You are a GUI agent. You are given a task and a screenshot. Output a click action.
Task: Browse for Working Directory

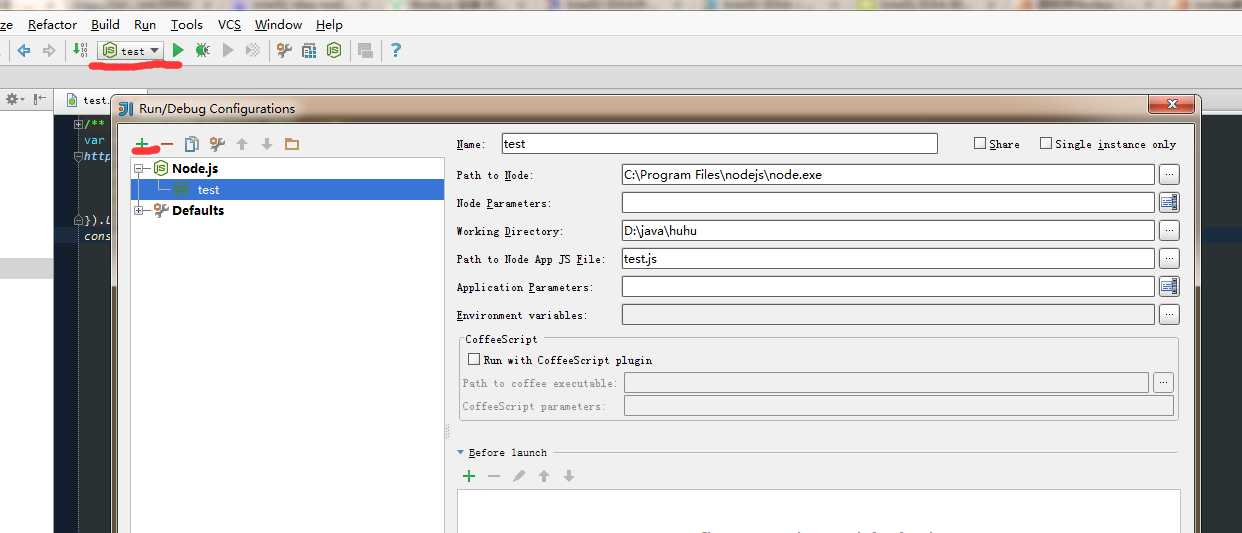pos(1169,231)
